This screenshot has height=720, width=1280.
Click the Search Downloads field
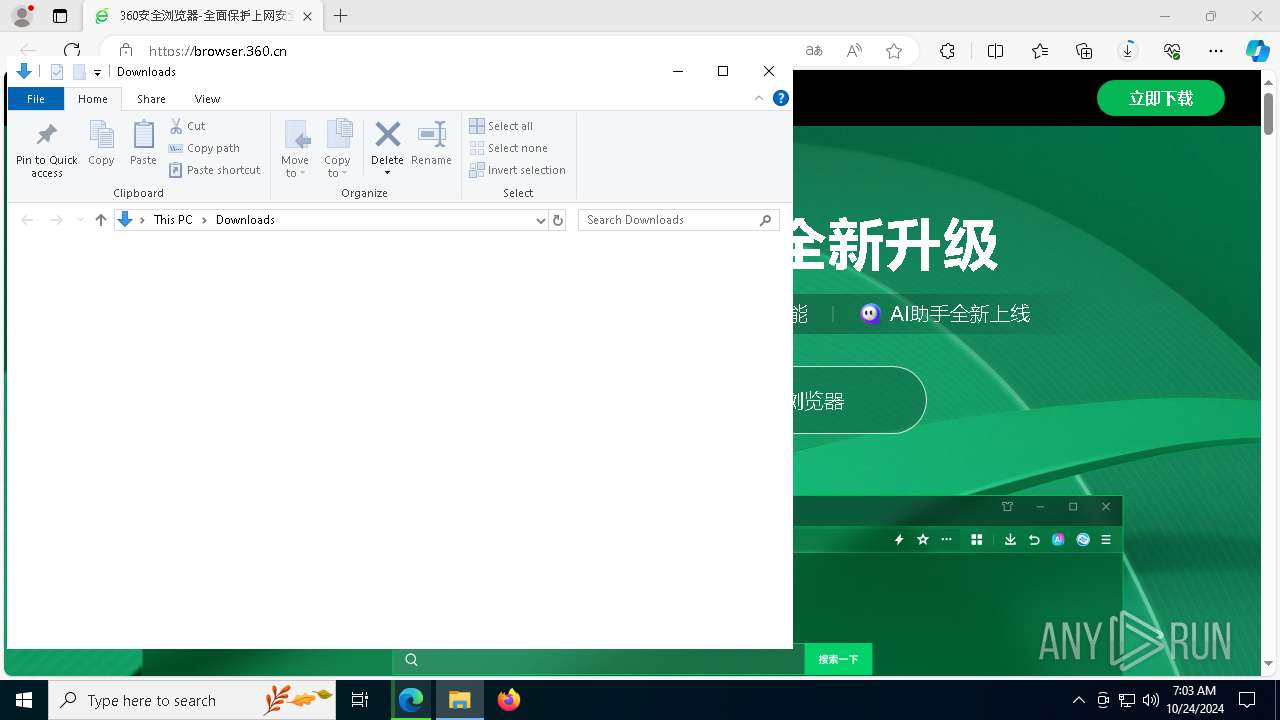click(679, 220)
